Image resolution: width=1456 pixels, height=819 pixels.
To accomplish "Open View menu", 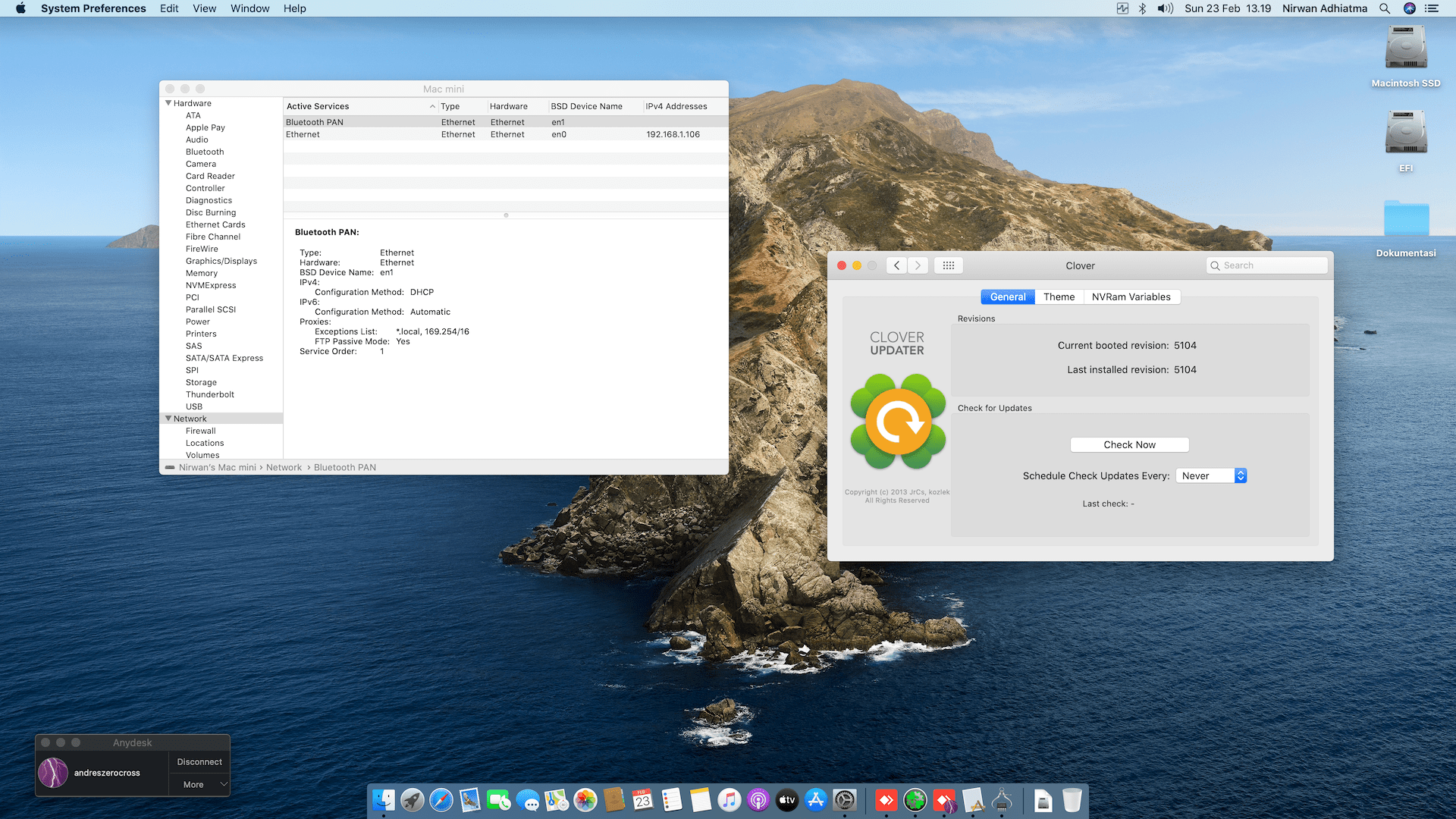I will [x=205, y=8].
